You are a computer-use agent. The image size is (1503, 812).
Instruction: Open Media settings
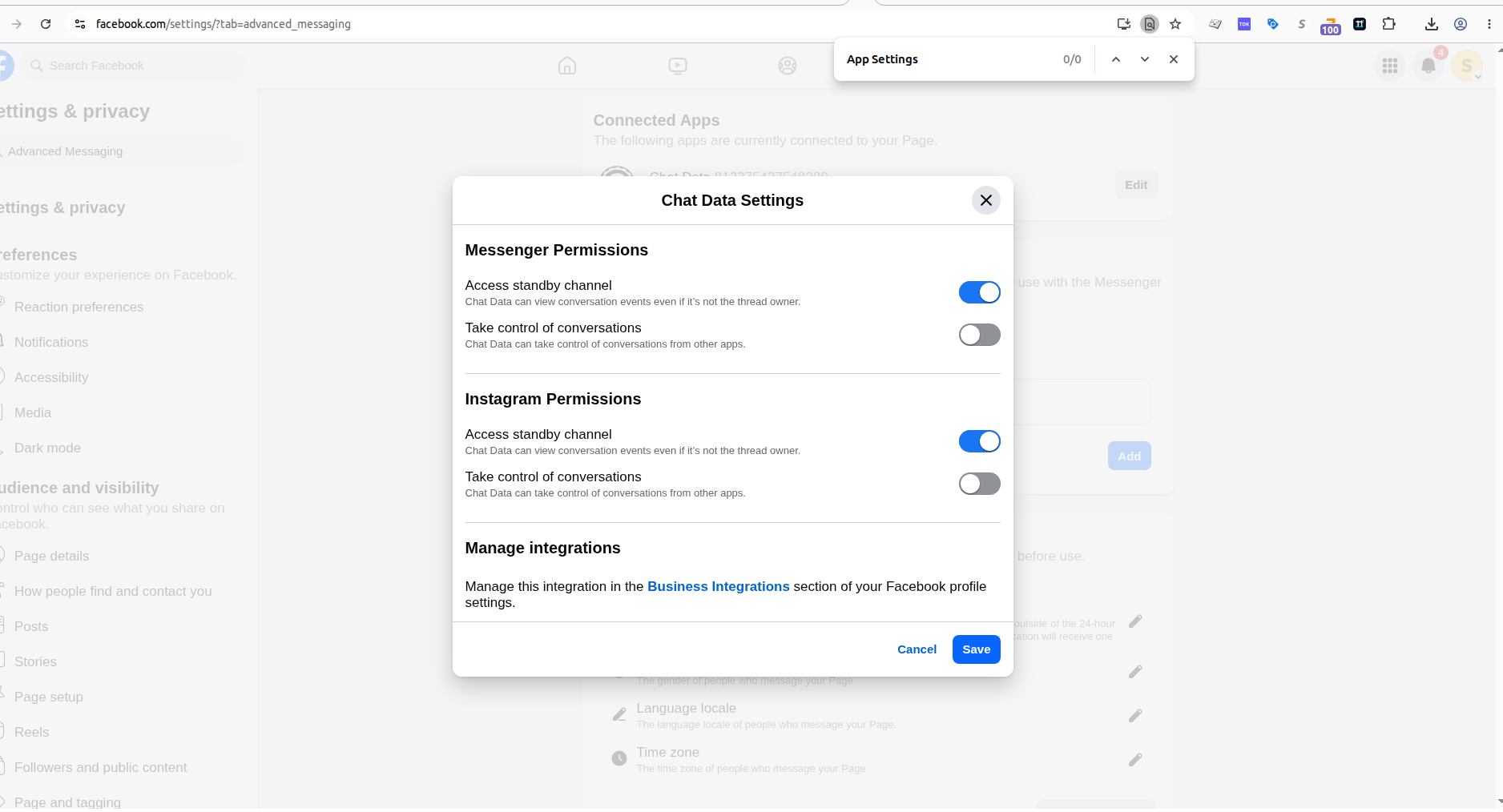pyautogui.click(x=33, y=412)
